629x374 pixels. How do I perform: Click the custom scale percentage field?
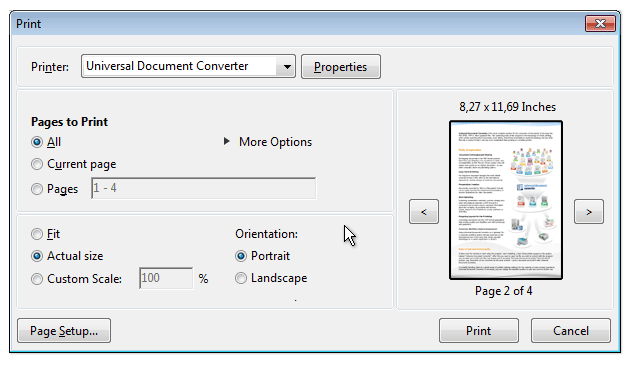[x=166, y=278]
